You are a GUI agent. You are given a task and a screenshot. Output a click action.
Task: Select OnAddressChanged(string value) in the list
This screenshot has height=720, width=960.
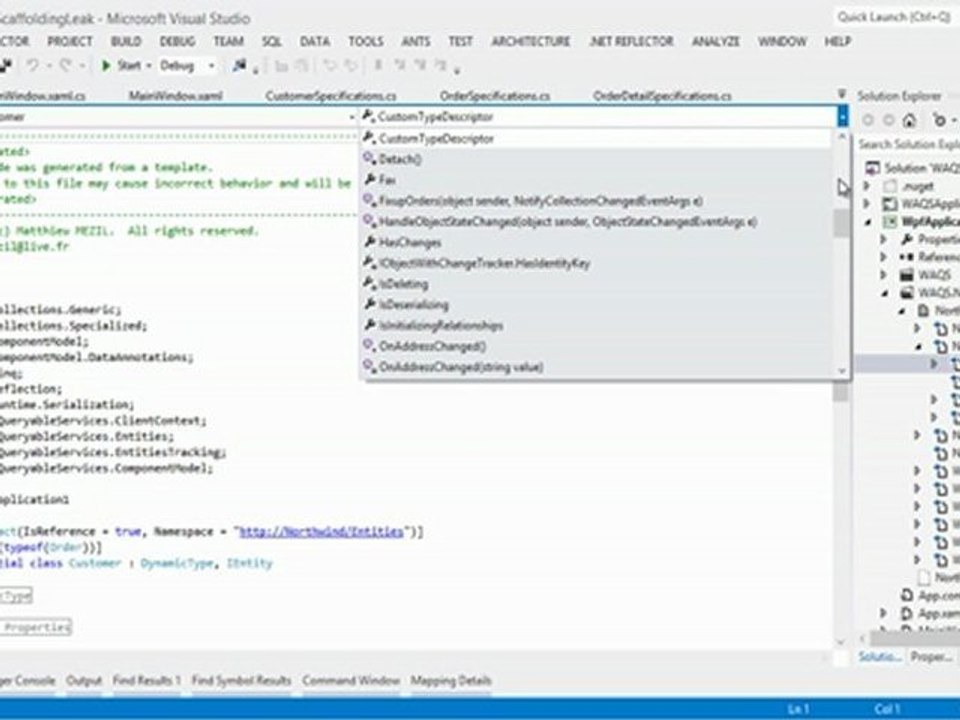pyautogui.click(x=597, y=367)
